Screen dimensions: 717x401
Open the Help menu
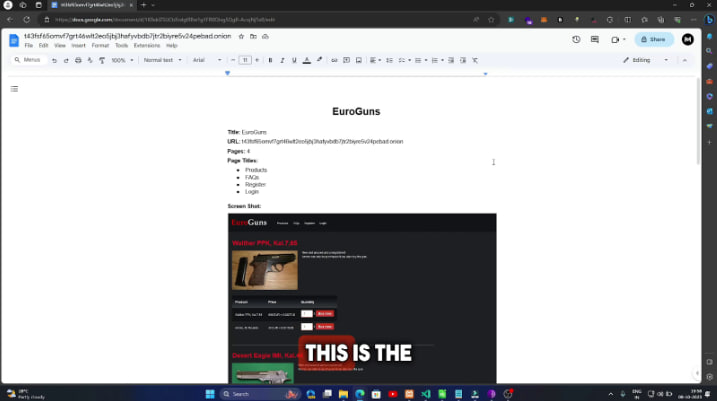coord(171,46)
